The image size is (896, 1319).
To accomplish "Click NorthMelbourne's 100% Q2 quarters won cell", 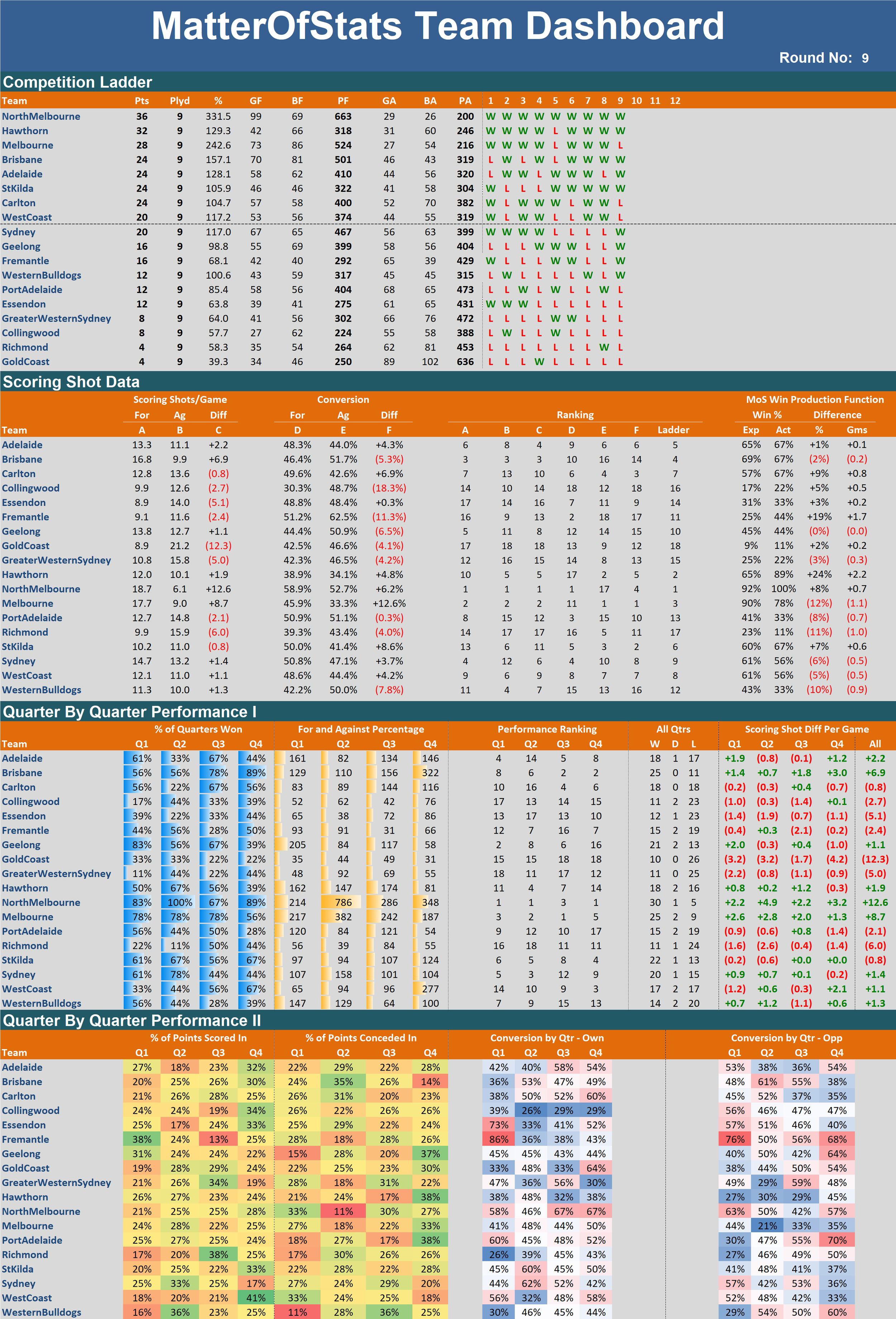I will (x=179, y=902).
